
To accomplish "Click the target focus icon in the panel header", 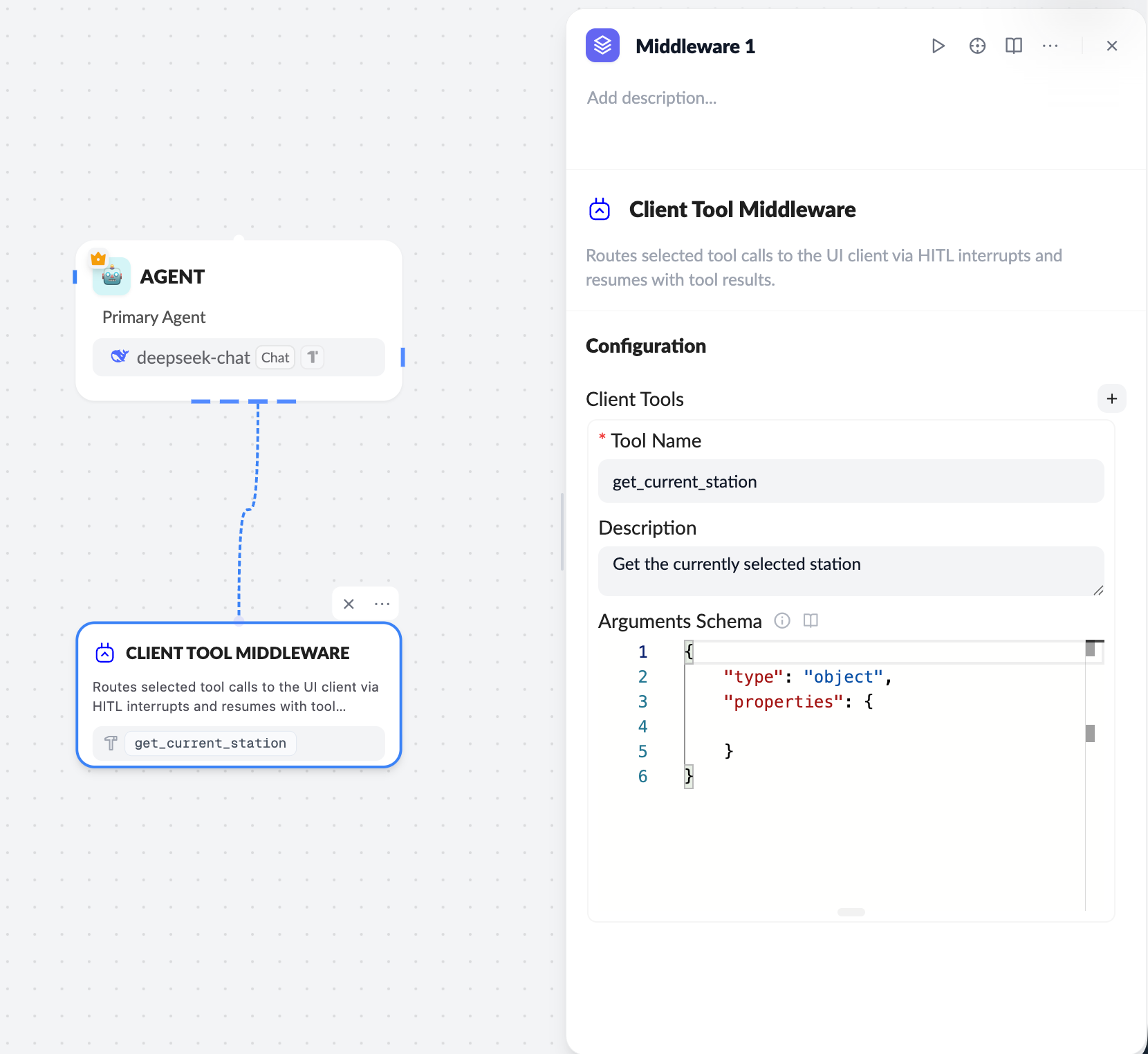I will pyautogui.click(x=977, y=46).
